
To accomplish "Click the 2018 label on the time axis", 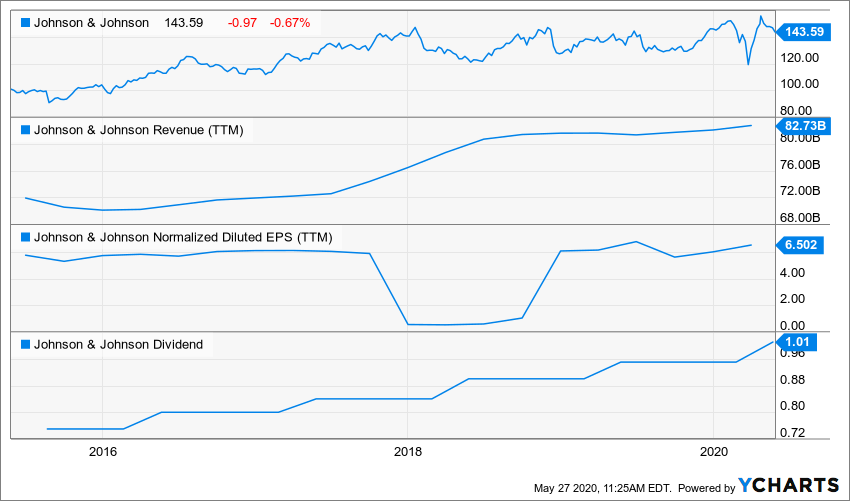I will pos(408,451).
